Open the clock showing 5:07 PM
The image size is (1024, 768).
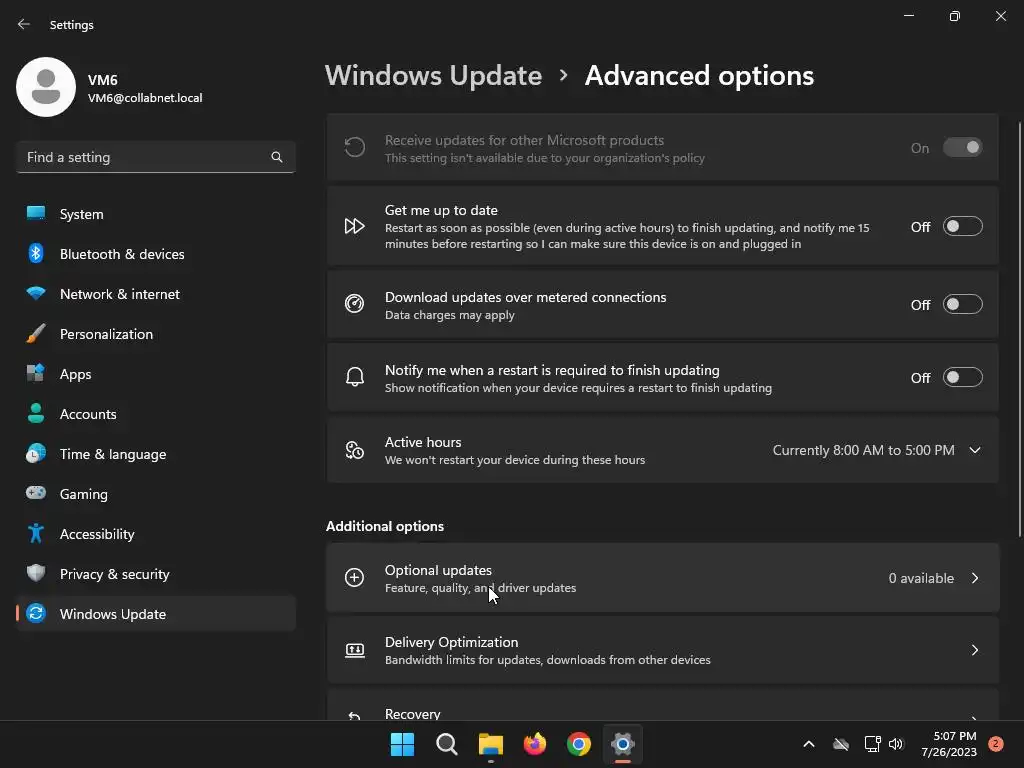[x=949, y=744]
